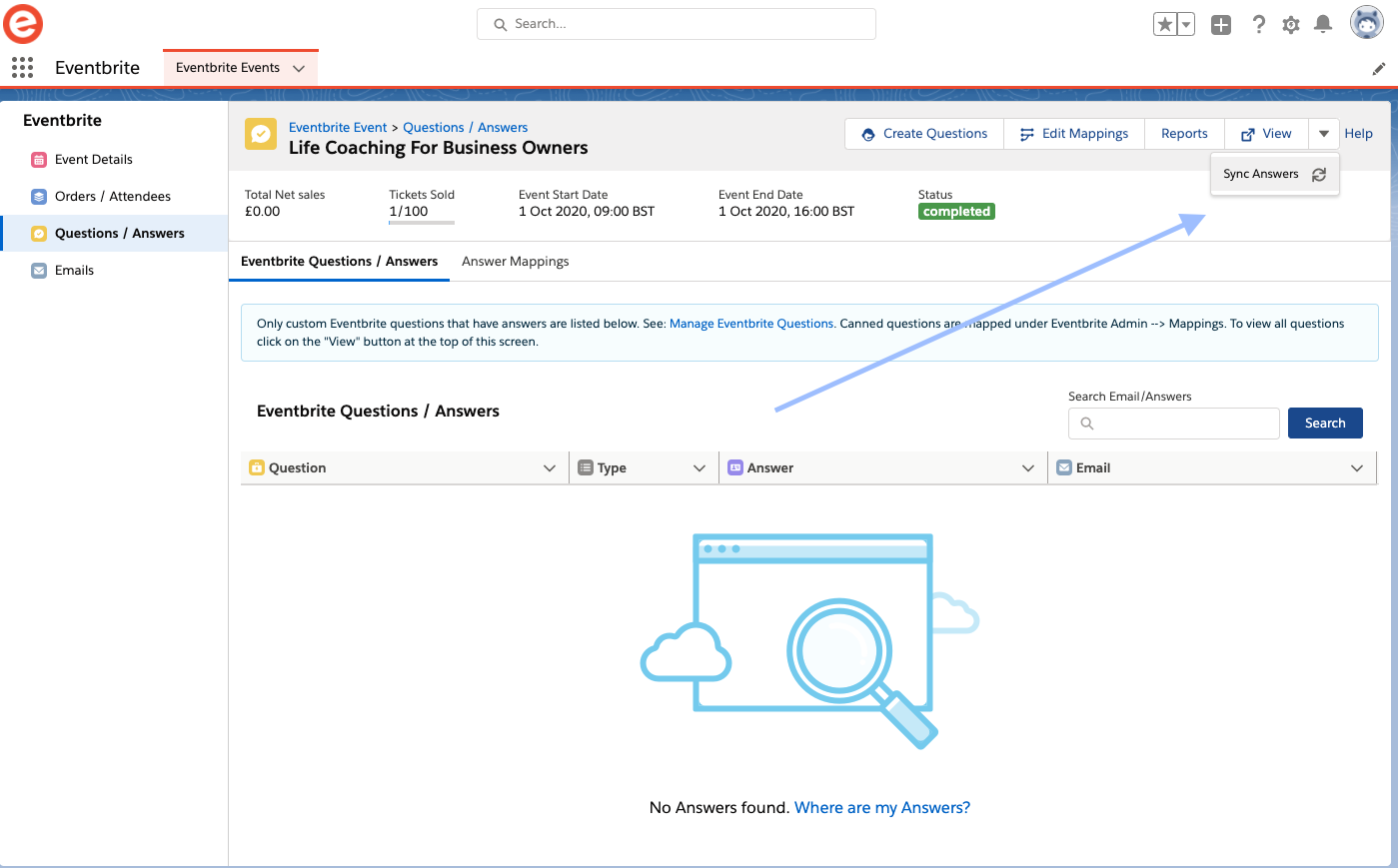Open the Question column sort chevron
Image resolution: width=1398 pixels, height=868 pixels.
[550, 468]
